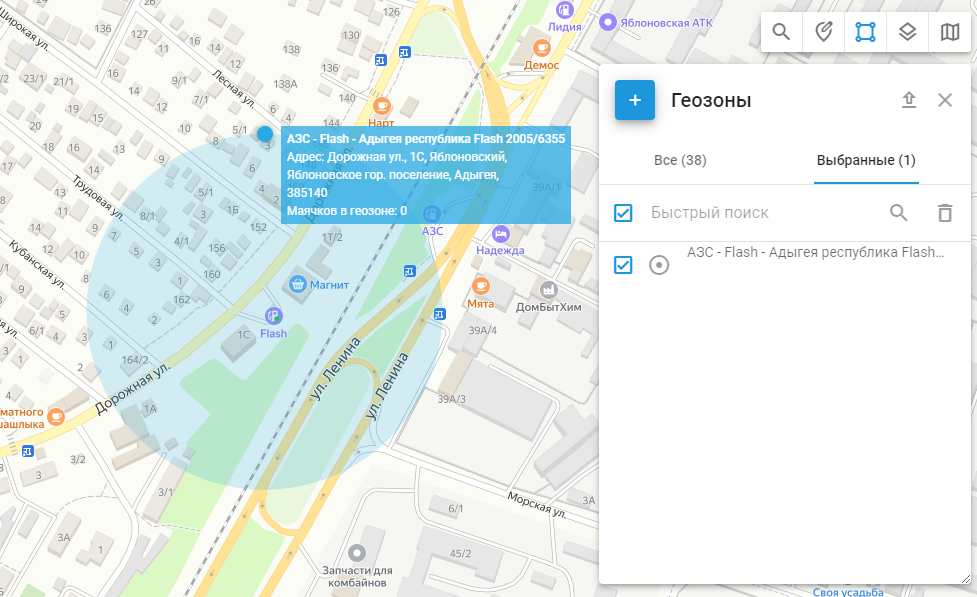Click house number 152
The width and height of the screenshot is (977, 597).
tap(258, 227)
